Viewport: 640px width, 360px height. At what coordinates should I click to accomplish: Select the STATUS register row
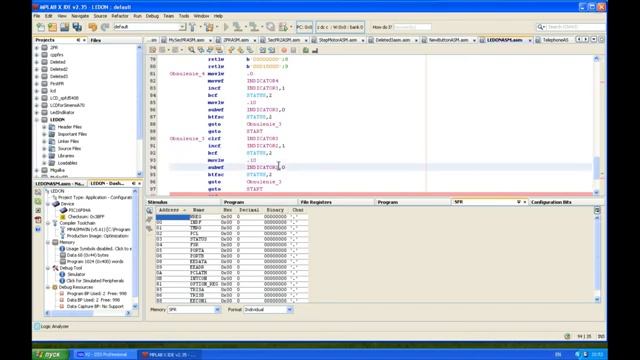pyautogui.click(x=231, y=239)
